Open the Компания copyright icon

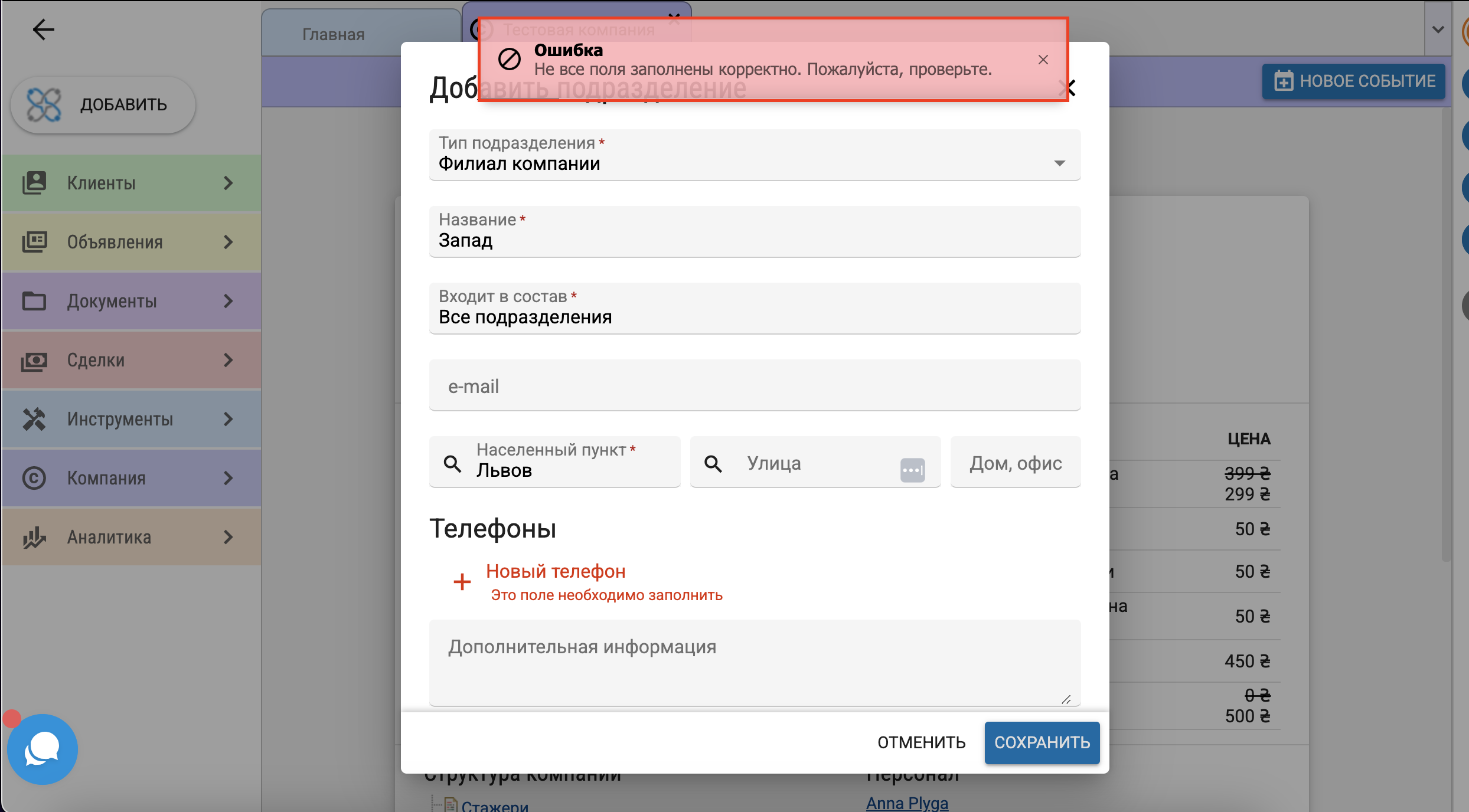point(34,478)
